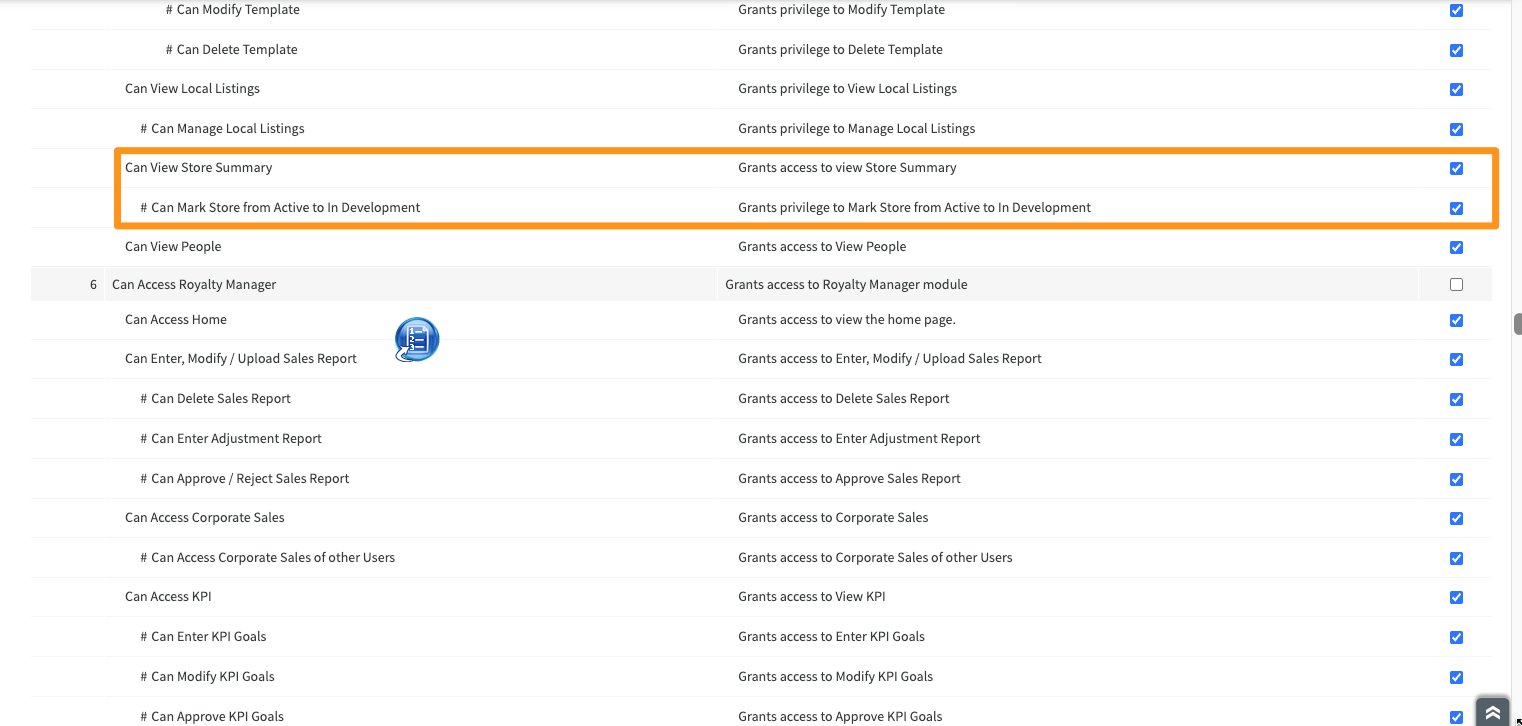Toggle Can Approve / Reject Sales Report checkbox

1456,479
